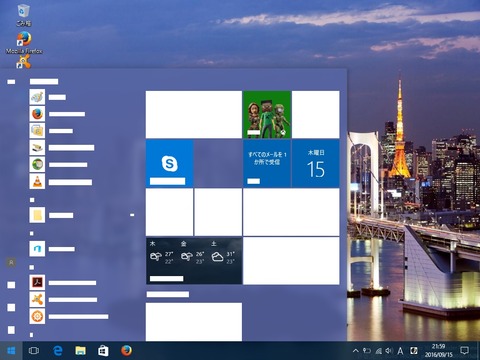Click the Windows Start button
Image resolution: width=480 pixels, height=360 pixels.
tap(11, 351)
